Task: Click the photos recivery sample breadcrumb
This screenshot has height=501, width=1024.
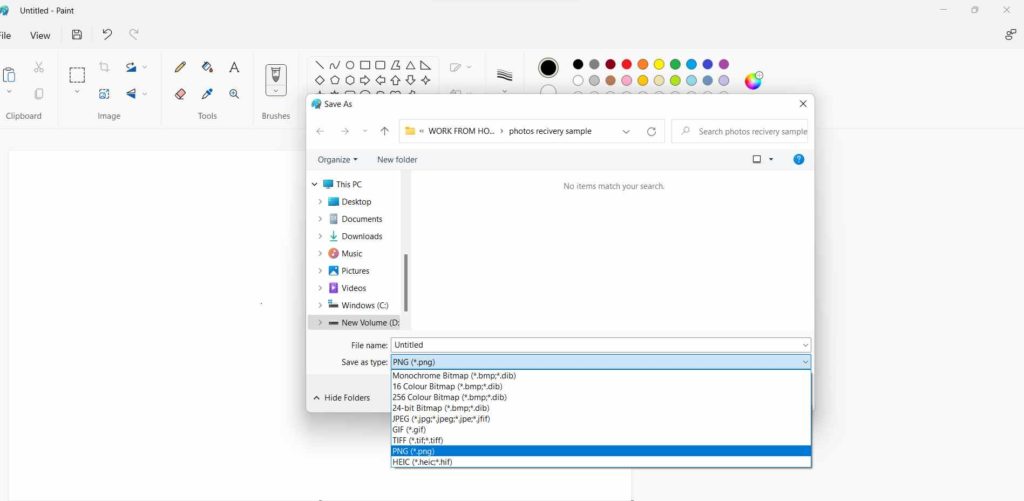Action: coord(550,131)
